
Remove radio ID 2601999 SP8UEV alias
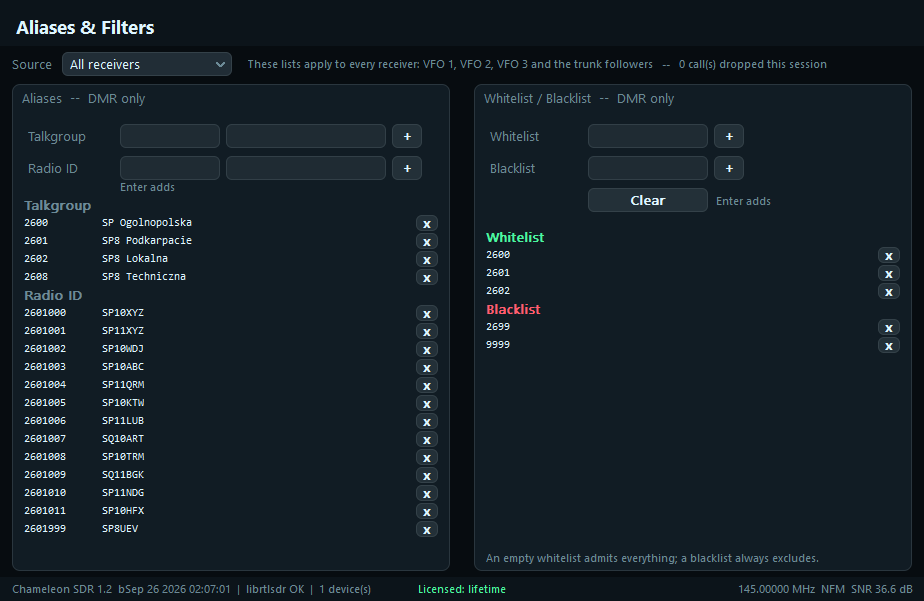tap(427, 529)
